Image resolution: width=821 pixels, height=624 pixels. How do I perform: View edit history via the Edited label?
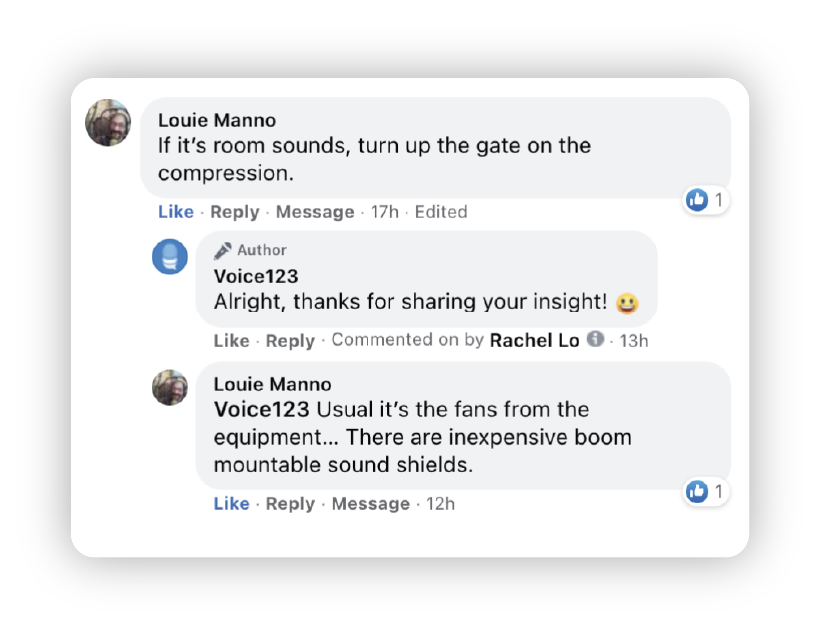click(441, 212)
